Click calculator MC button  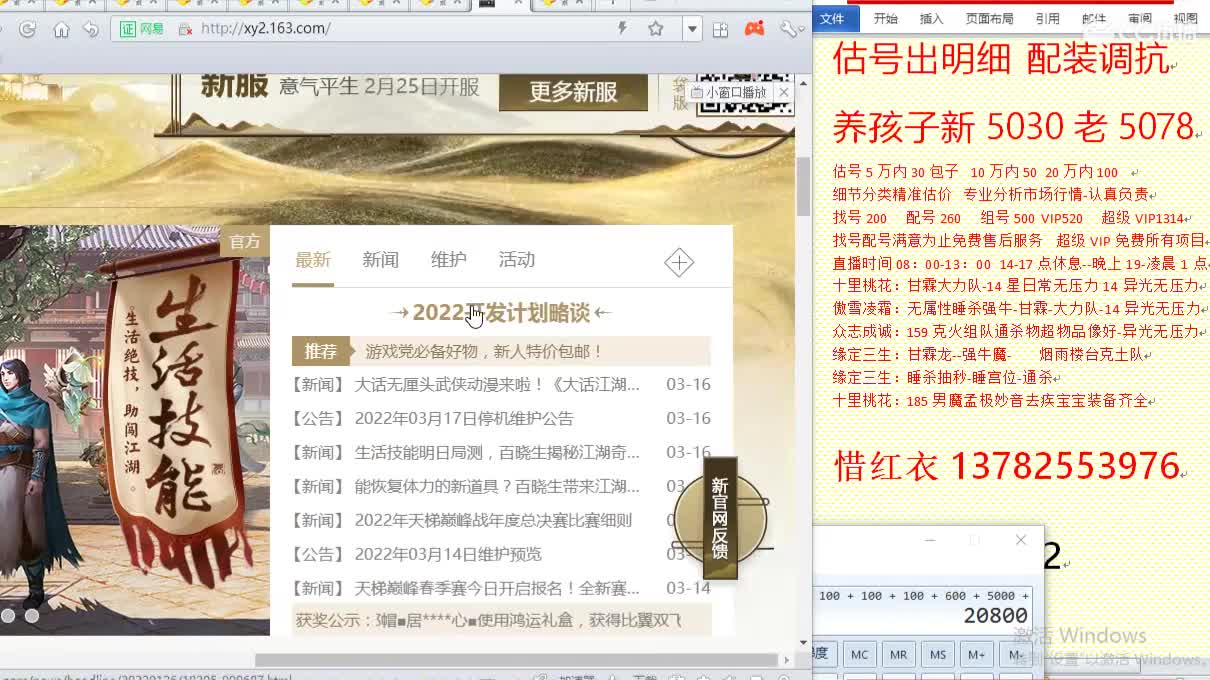click(859, 654)
